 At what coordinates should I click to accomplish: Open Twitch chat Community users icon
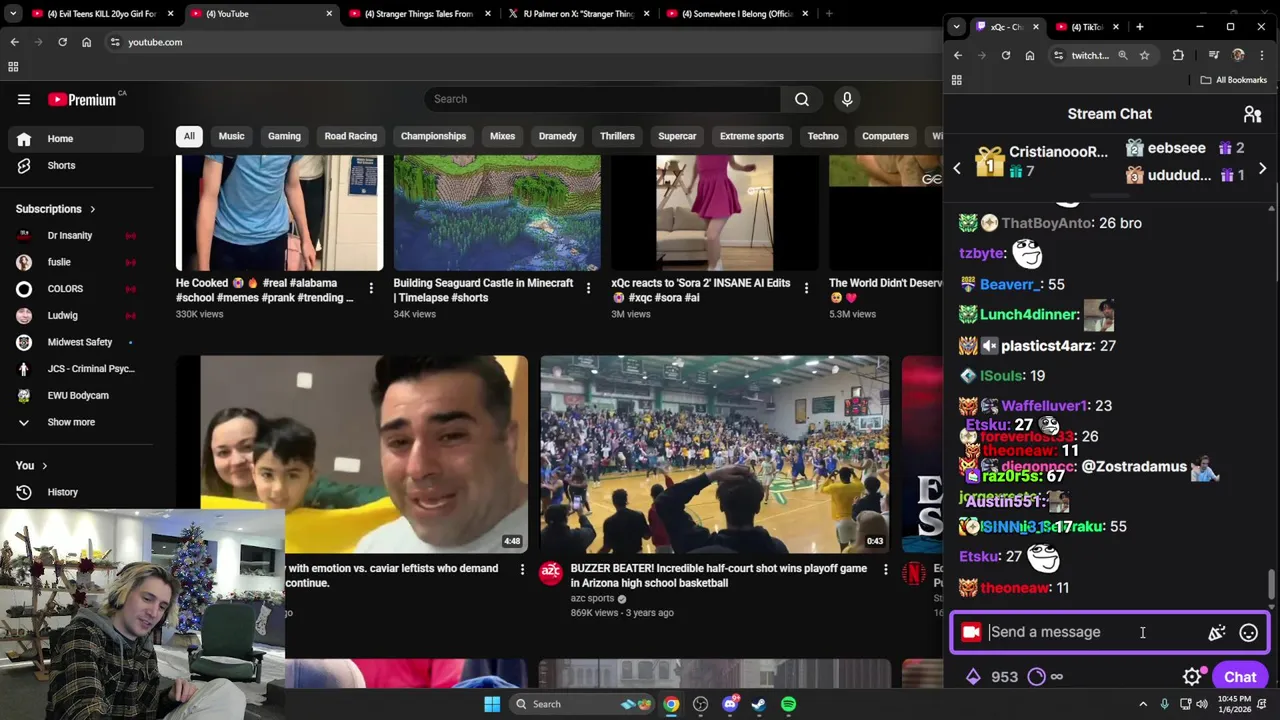coord(1252,114)
